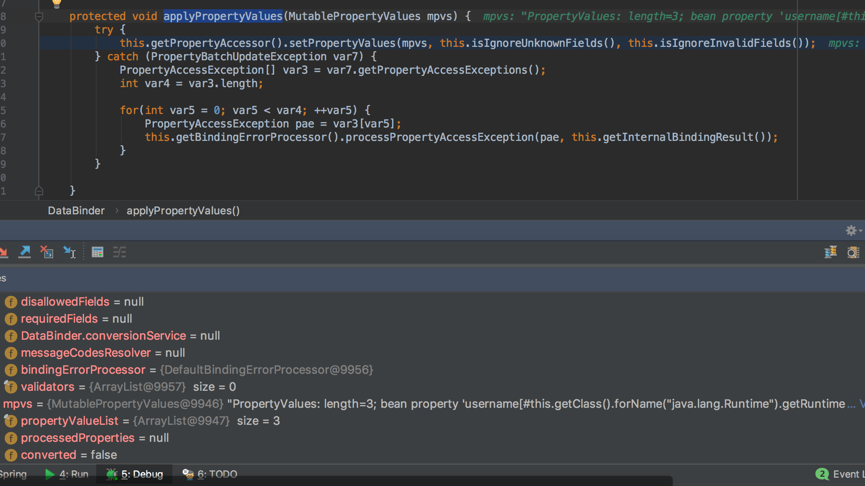Select the propertyValueList variable row

click(69, 421)
